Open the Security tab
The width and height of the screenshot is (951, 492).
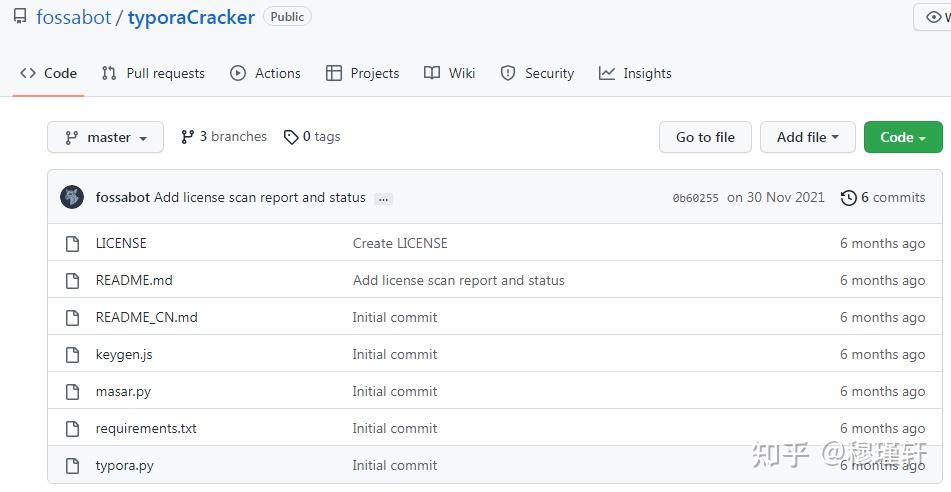point(537,73)
